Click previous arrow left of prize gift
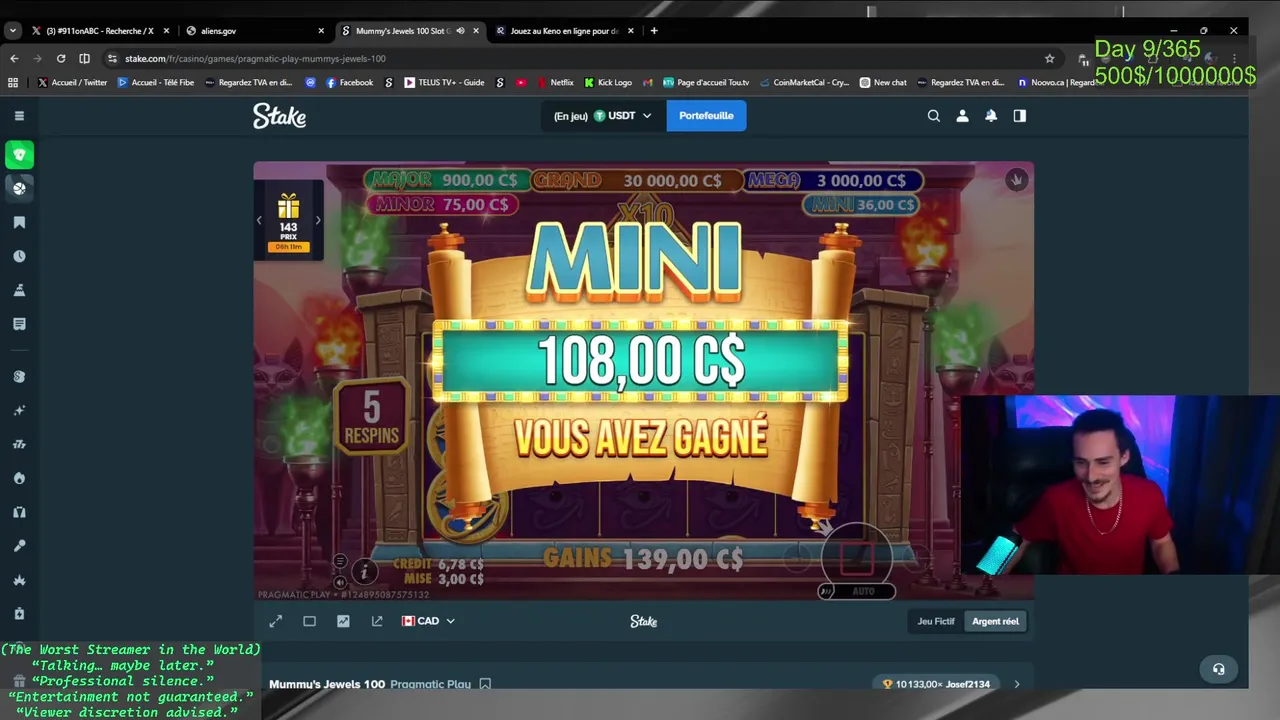 pos(259,221)
